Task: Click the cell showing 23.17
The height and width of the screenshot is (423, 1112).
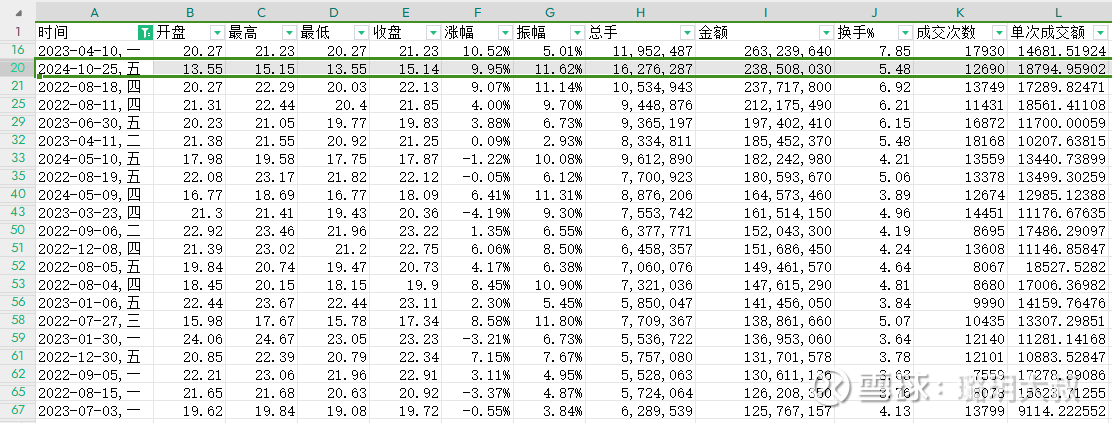Action: click(262, 176)
